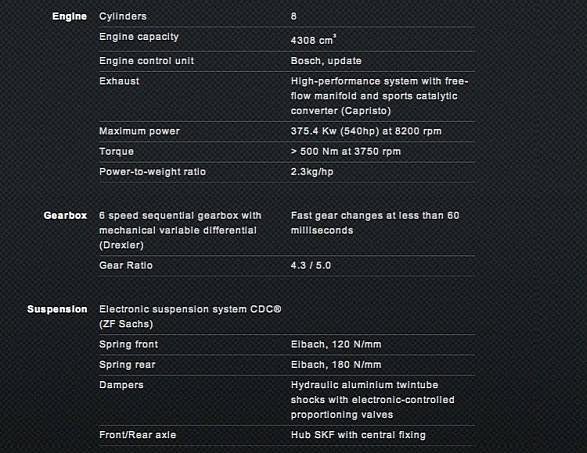The width and height of the screenshot is (587, 453).
Task: Select the Gearbox section heading
Action: (65, 215)
